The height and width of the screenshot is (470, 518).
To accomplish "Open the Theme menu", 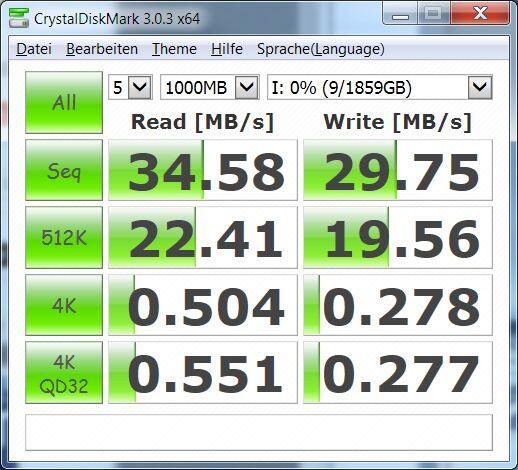I will [x=174, y=49].
